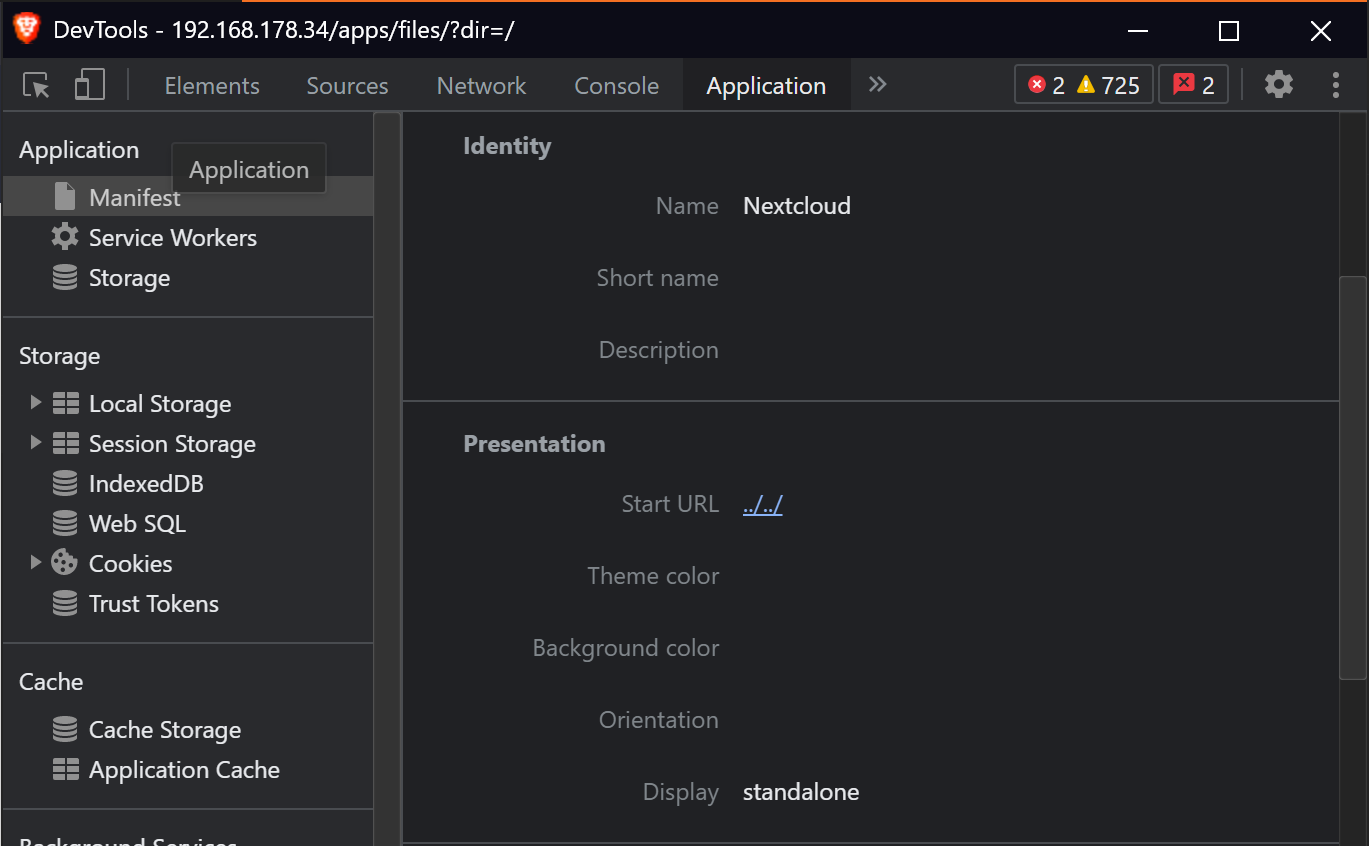Open the issues counter showing 2
The image size is (1369, 846).
(1193, 85)
